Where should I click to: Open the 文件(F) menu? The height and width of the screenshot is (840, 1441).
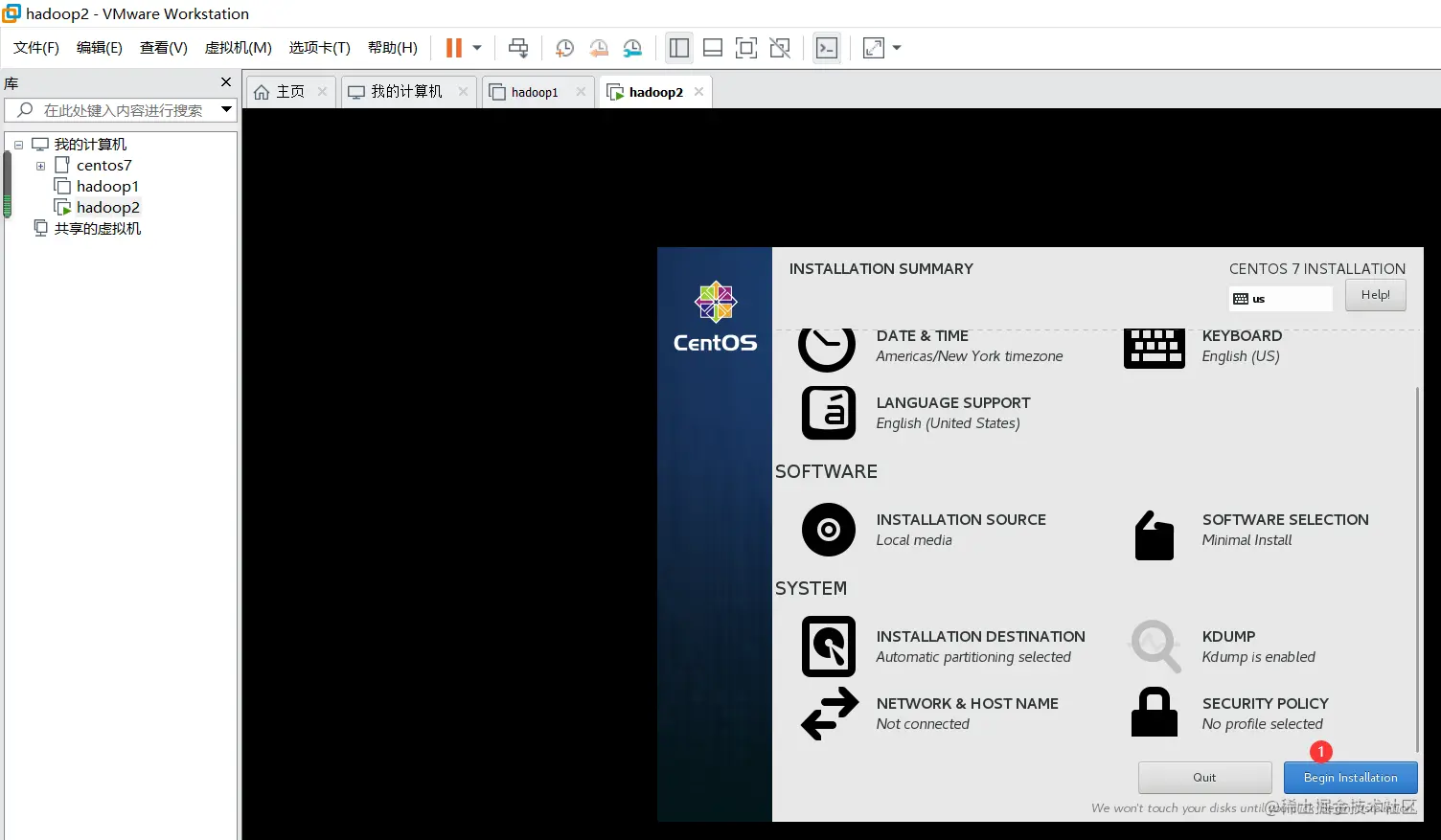coord(36,48)
